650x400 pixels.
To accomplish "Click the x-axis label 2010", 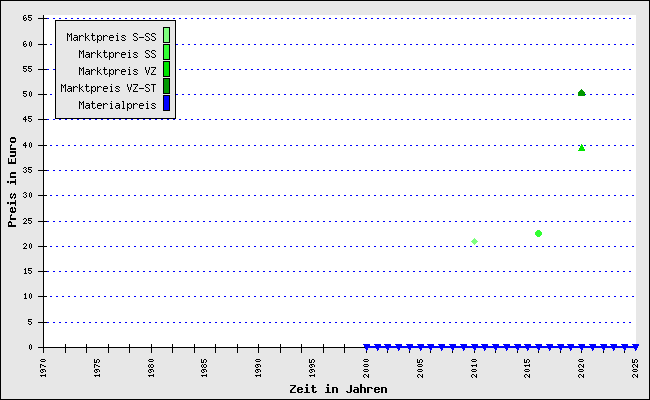I will point(474,368).
